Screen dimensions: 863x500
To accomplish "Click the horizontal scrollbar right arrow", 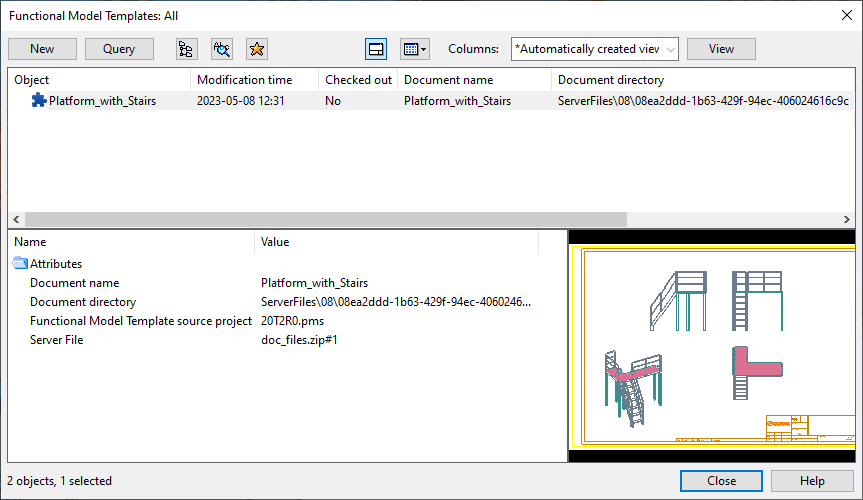I will click(847, 219).
